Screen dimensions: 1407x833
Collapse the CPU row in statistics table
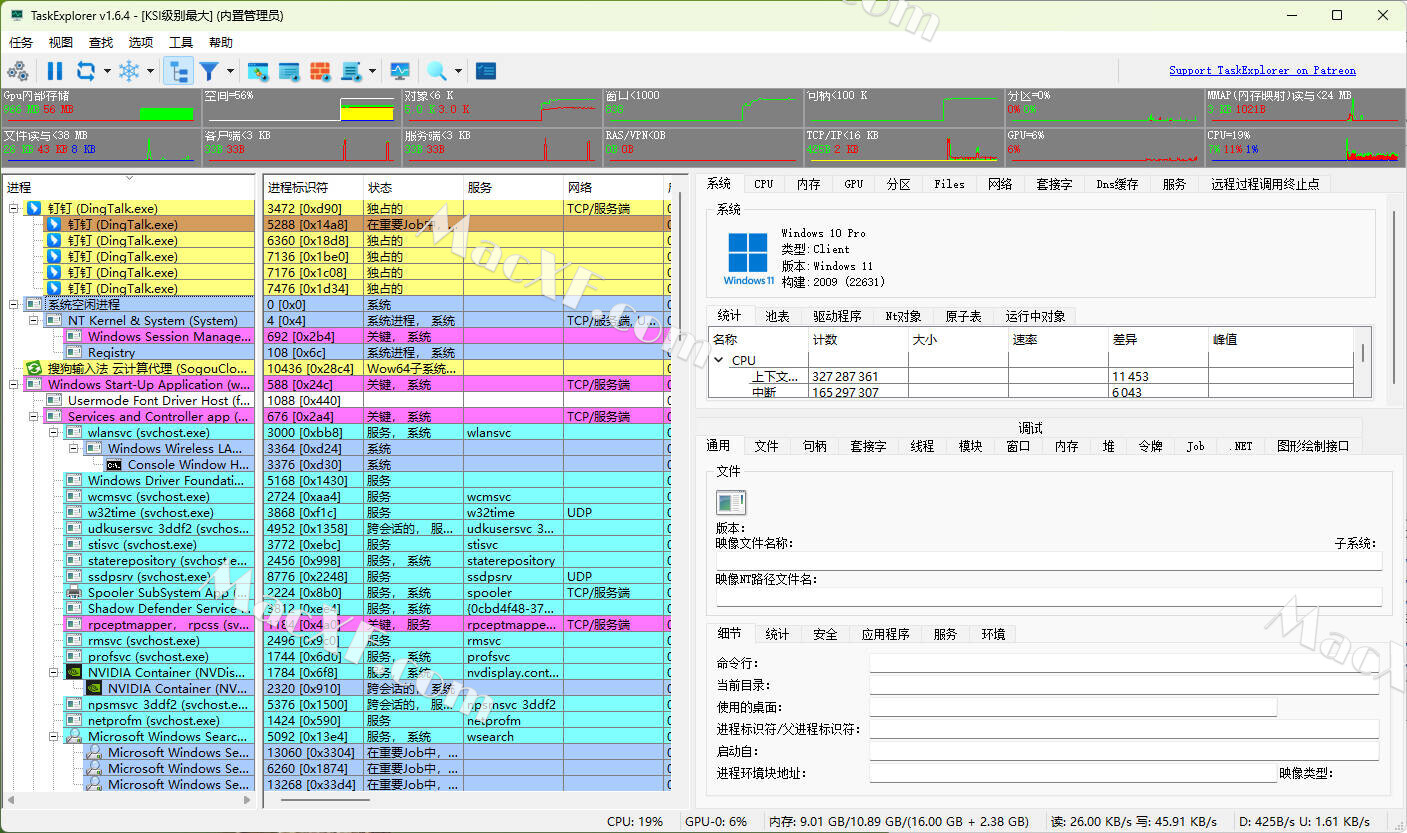click(719, 360)
